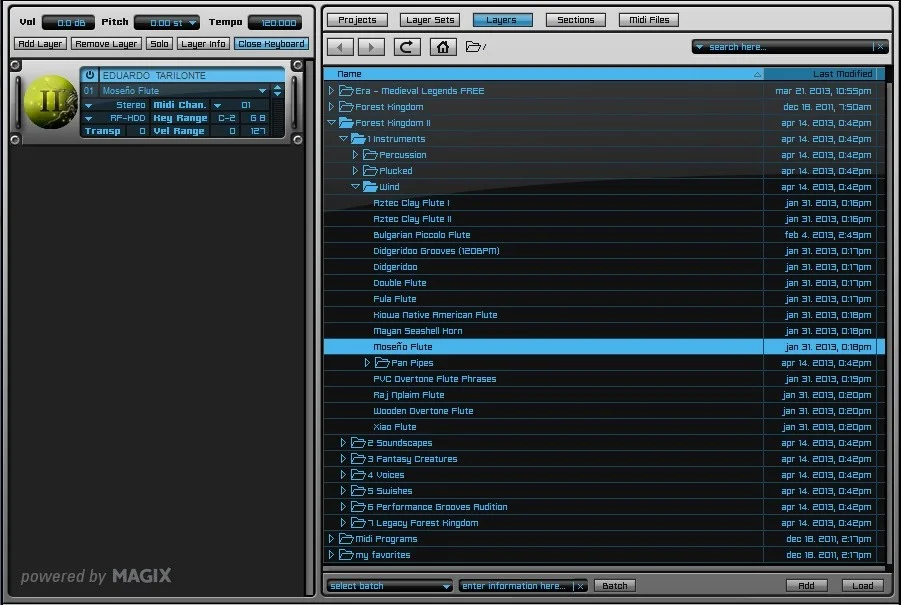The image size is (901, 605).
Task: Open the Sections tab
Action: pos(576,20)
